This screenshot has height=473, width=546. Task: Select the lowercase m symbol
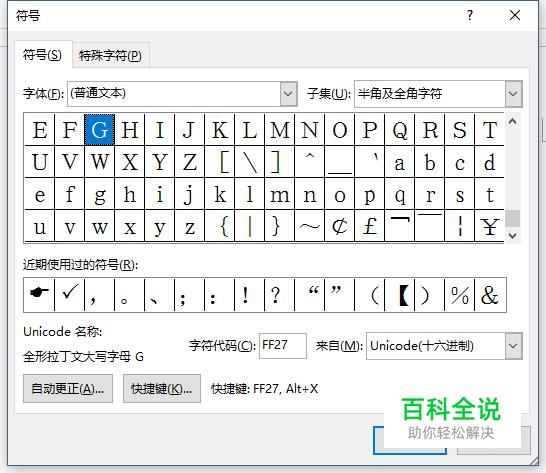pos(279,194)
